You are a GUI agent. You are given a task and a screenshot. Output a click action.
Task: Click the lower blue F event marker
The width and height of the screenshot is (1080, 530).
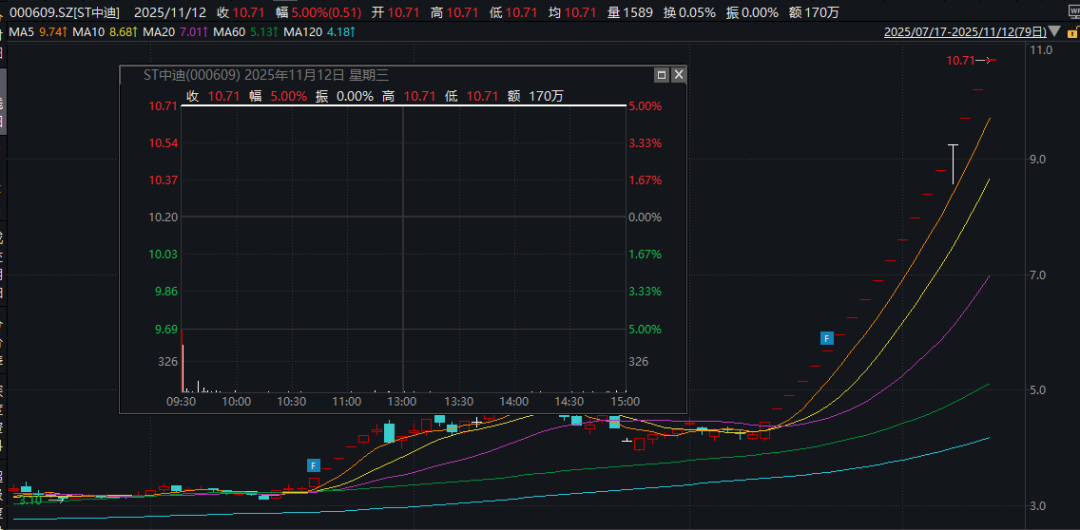(x=313, y=465)
